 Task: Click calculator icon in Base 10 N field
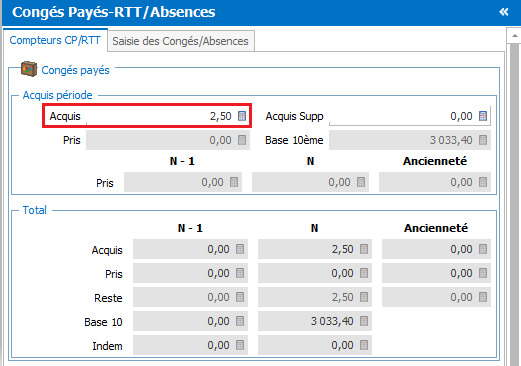(x=364, y=321)
